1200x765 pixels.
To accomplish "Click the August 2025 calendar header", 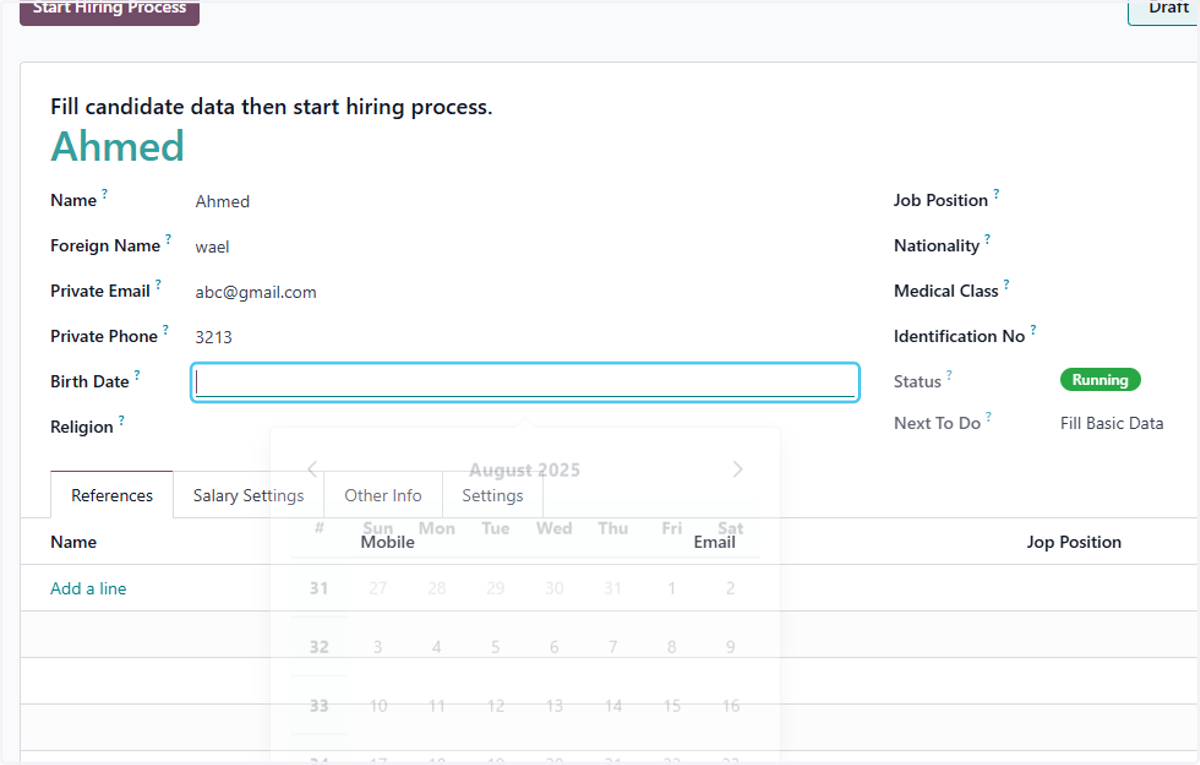I will pyautogui.click(x=525, y=470).
